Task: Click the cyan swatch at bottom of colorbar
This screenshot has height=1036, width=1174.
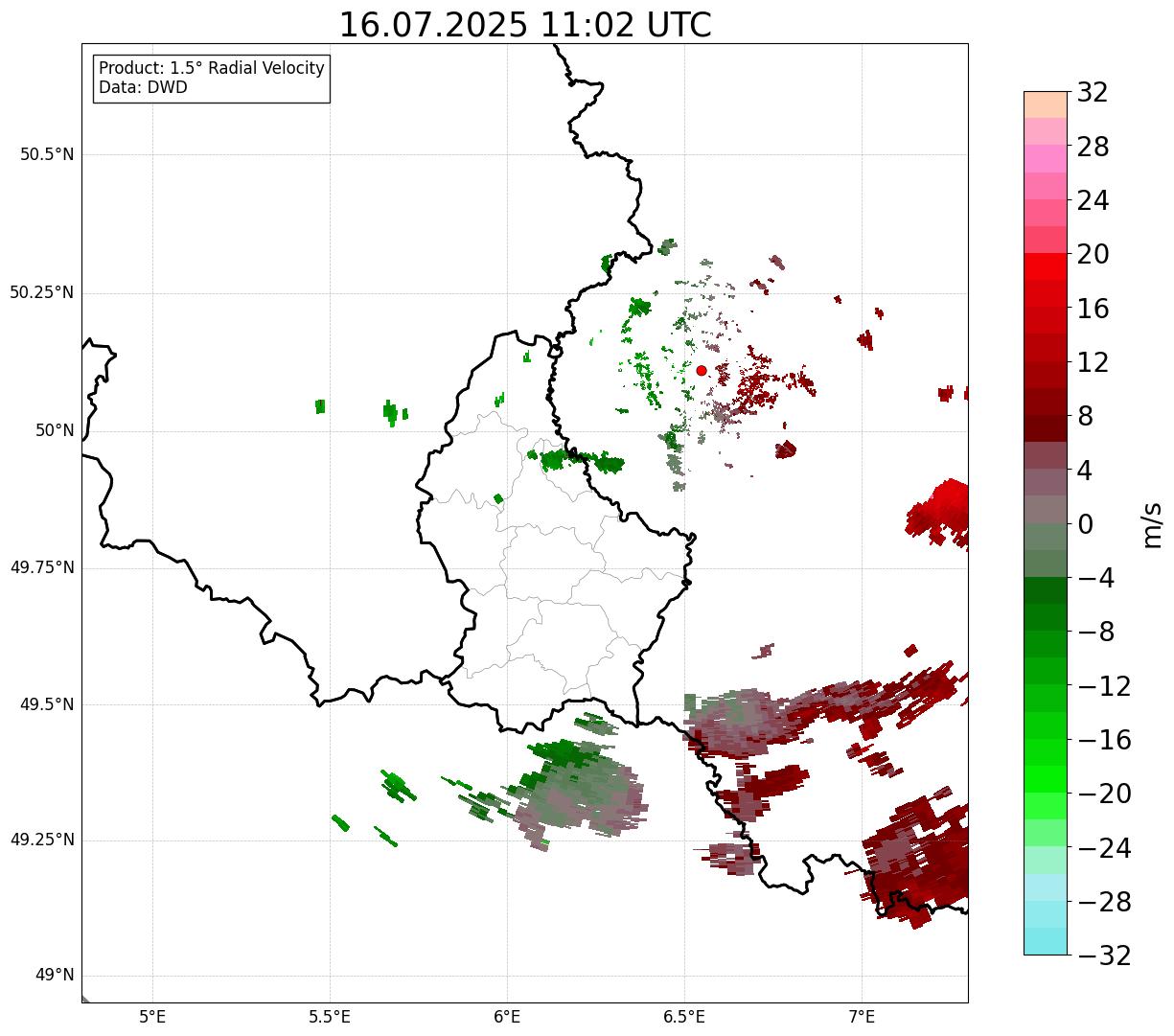Action: 1046,941
